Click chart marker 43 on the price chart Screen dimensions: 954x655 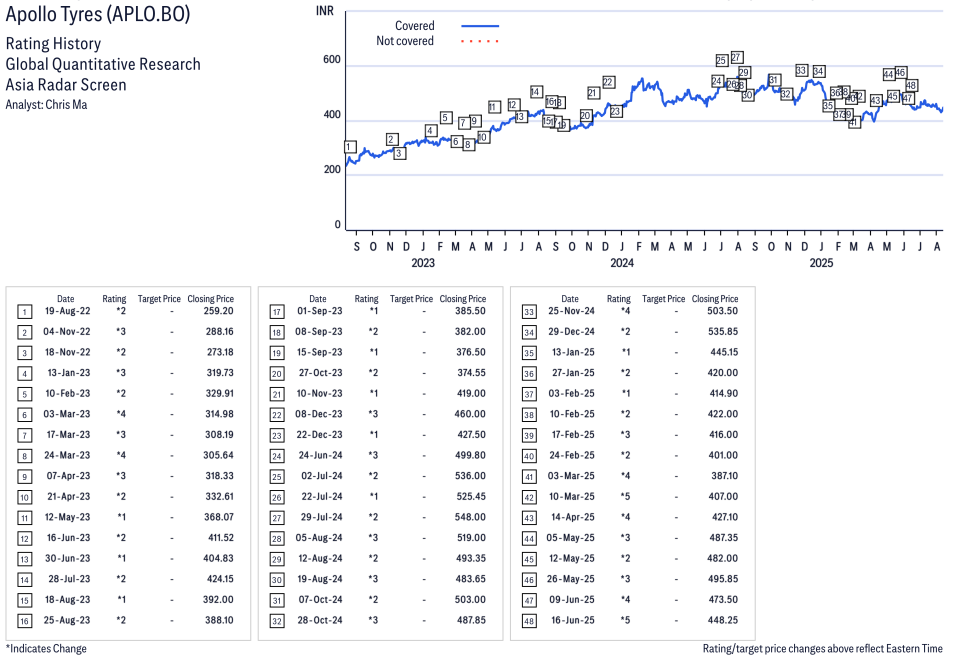pos(876,100)
